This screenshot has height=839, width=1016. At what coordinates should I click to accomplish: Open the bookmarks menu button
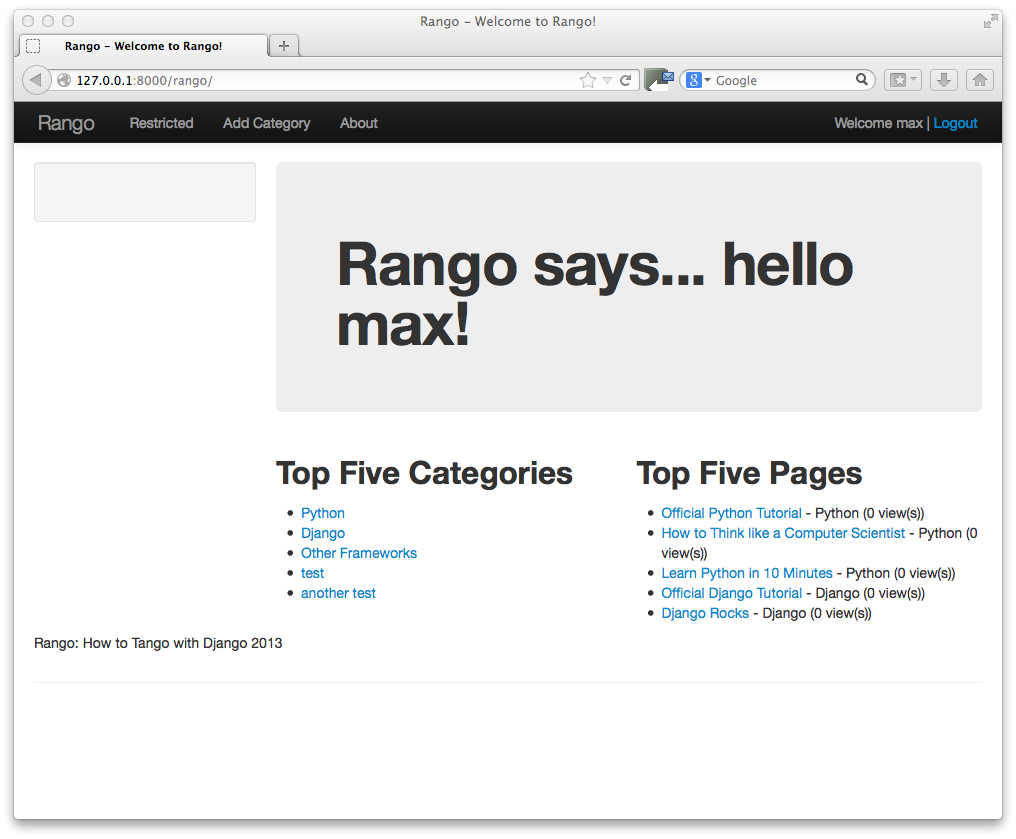click(903, 80)
